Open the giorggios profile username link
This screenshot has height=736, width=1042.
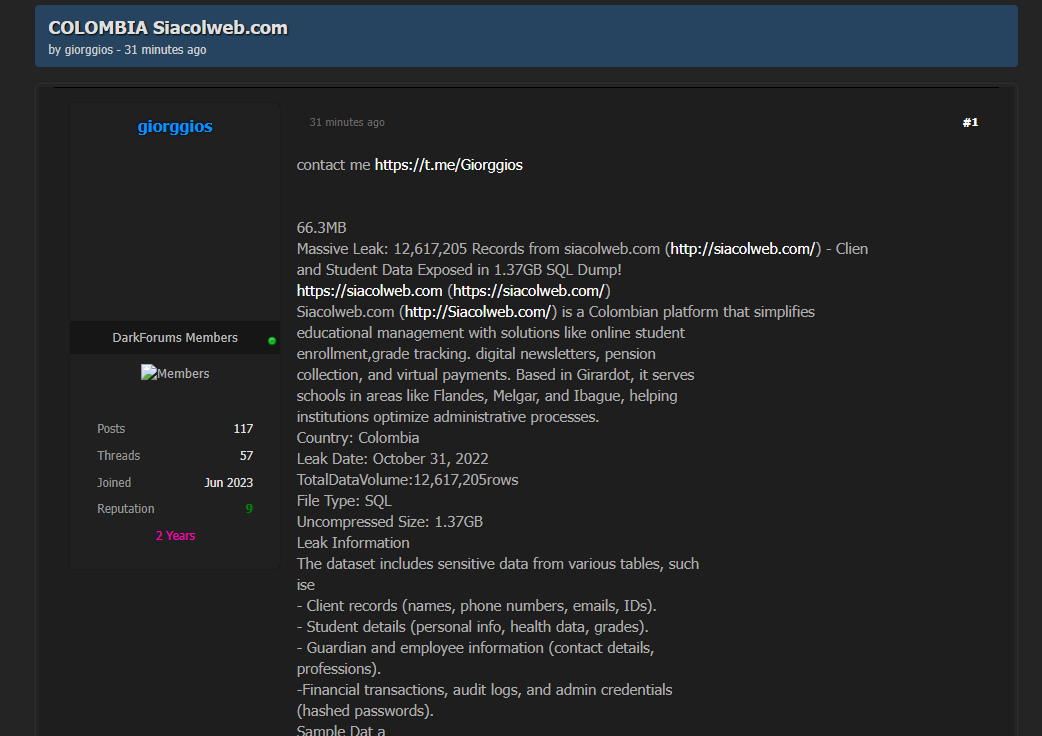coord(175,126)
